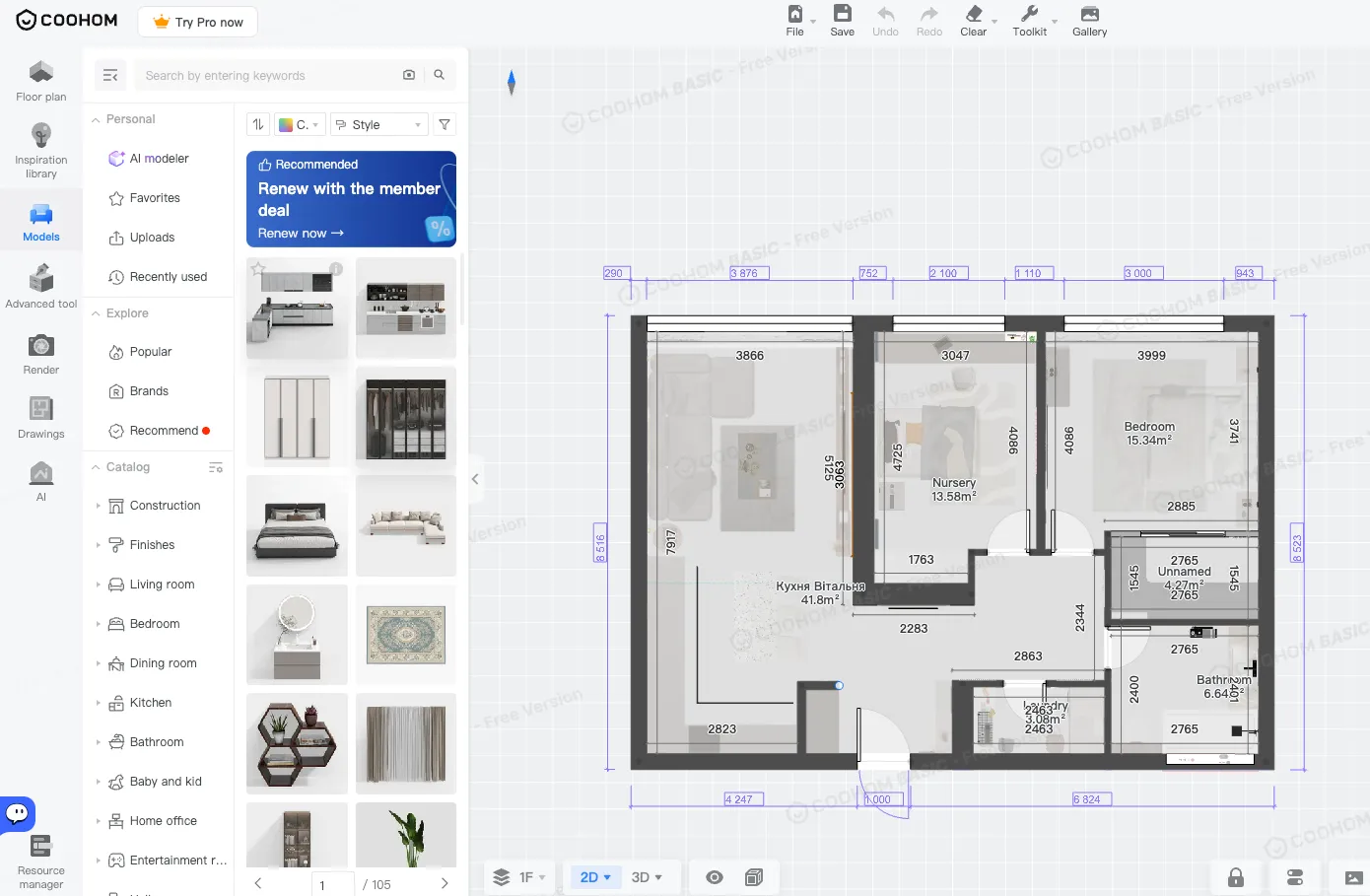The width and height of the screenshot is (1370, 896).
Task: Select the hexagon shelf thumbnail
Action: pos(297,743)
